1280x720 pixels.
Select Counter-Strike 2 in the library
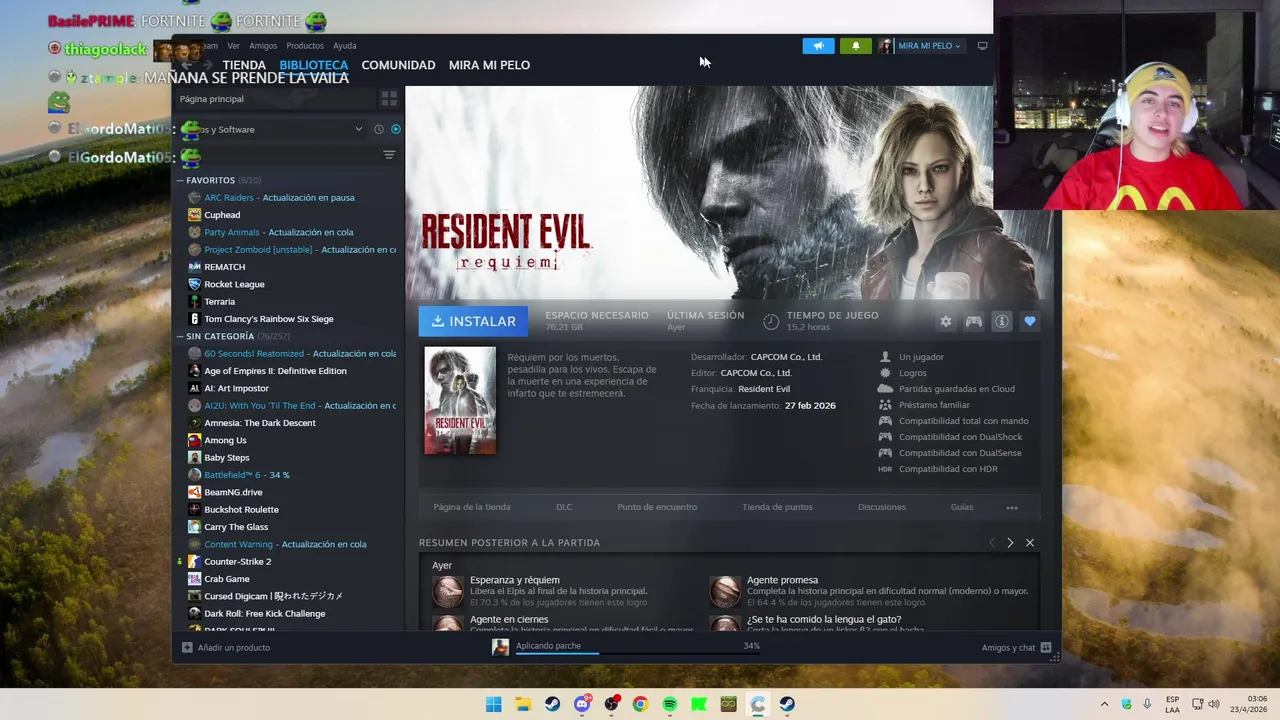coord(237,562)
